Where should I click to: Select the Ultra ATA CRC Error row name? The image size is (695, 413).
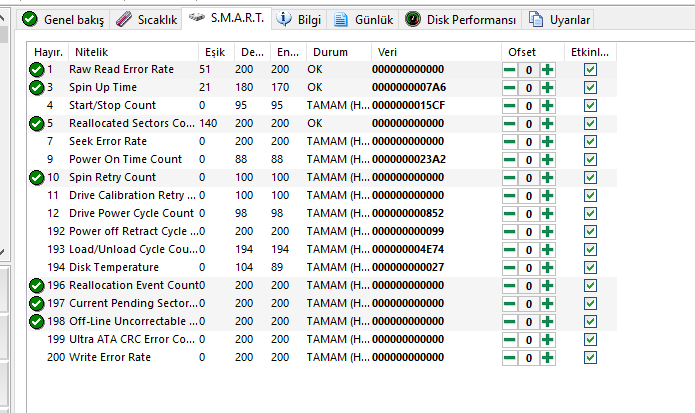[132, 339]
